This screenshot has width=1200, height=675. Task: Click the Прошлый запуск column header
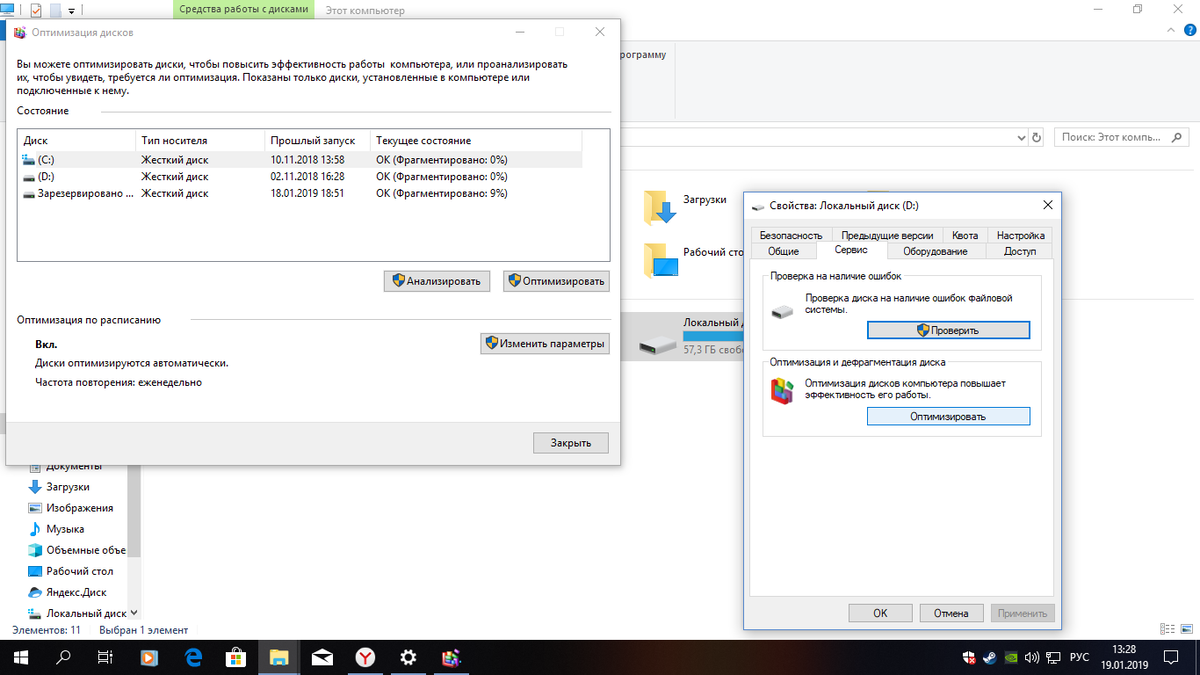point(317,140)
